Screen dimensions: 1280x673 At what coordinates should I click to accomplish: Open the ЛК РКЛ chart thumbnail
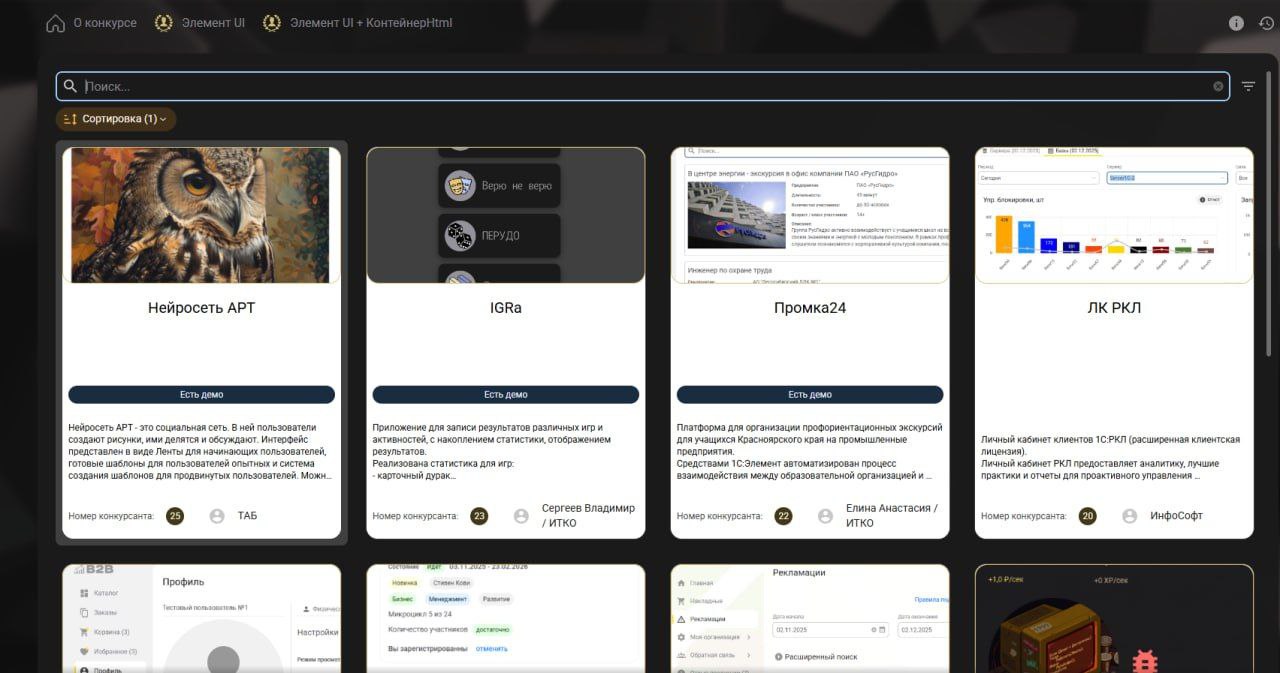(1113, 215)
